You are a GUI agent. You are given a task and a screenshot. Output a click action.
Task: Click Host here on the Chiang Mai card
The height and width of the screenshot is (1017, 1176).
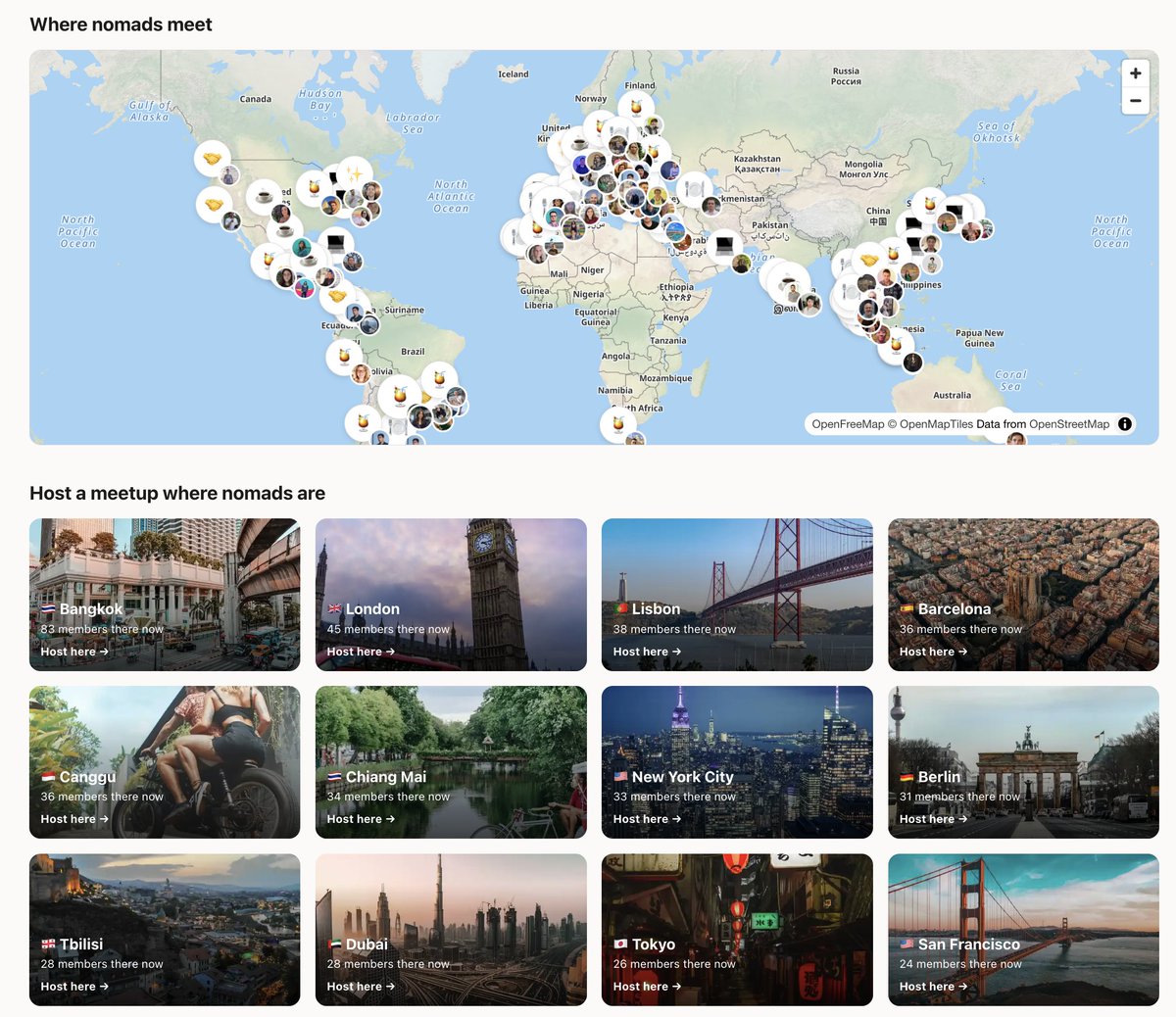click(361, 819)
